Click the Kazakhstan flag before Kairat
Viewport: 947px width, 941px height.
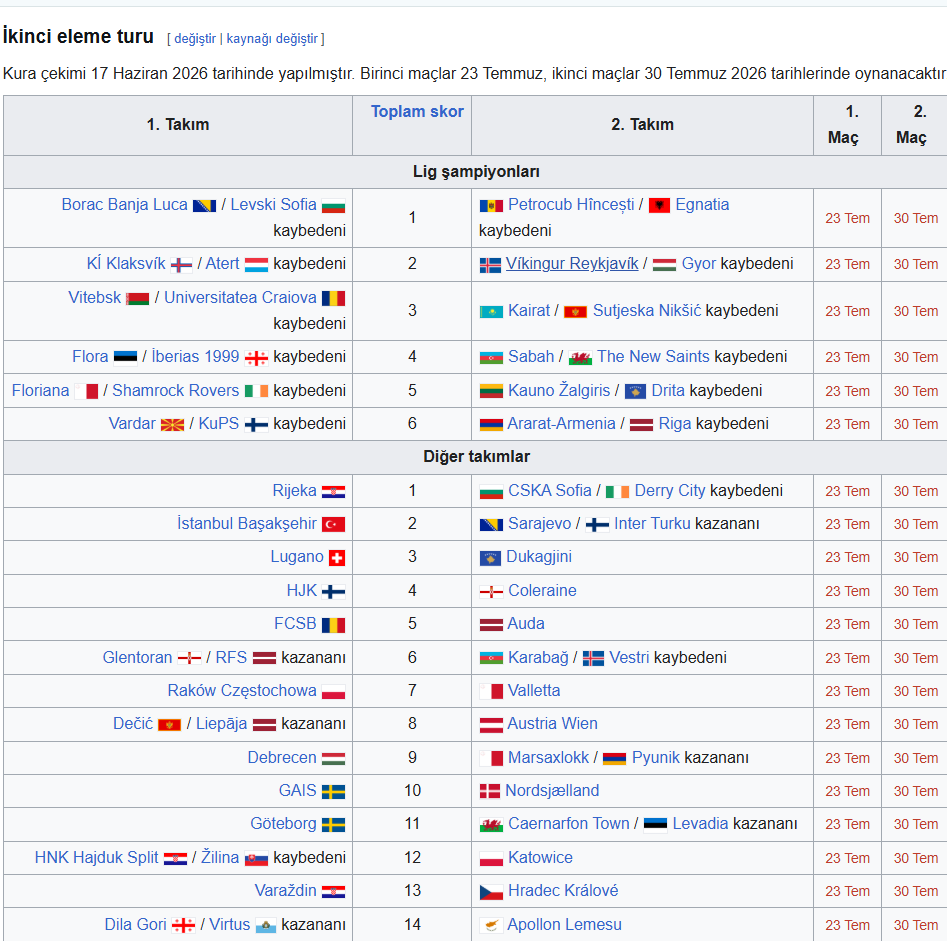[491, 312]
